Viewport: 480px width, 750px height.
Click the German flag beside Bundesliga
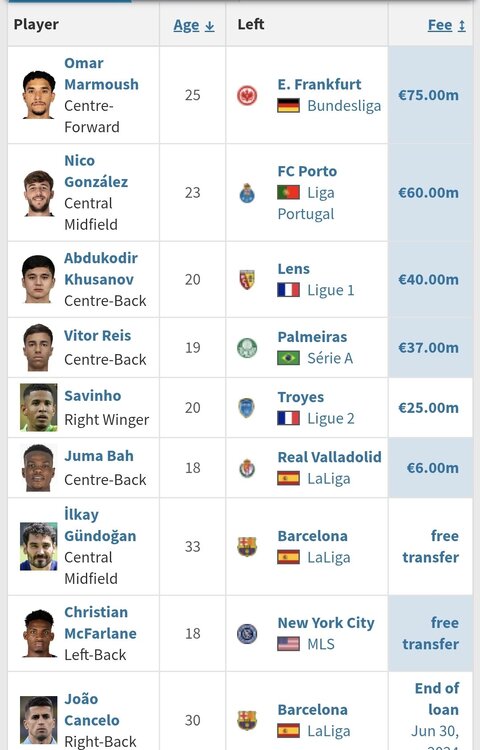pos(289,106)
